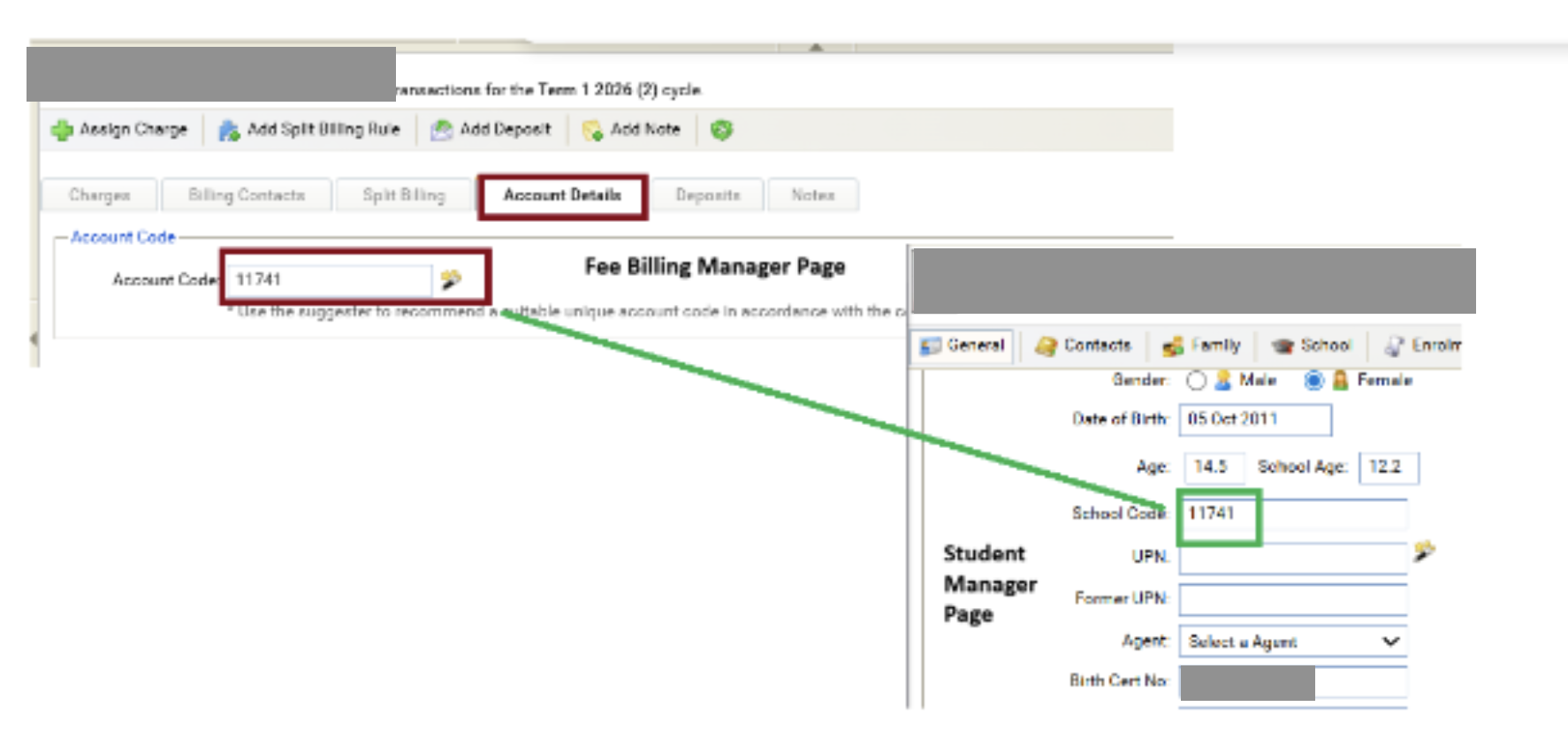Open the Family tab with people icon
This screenshot has height=737, width=1568.
point(1201,346)
